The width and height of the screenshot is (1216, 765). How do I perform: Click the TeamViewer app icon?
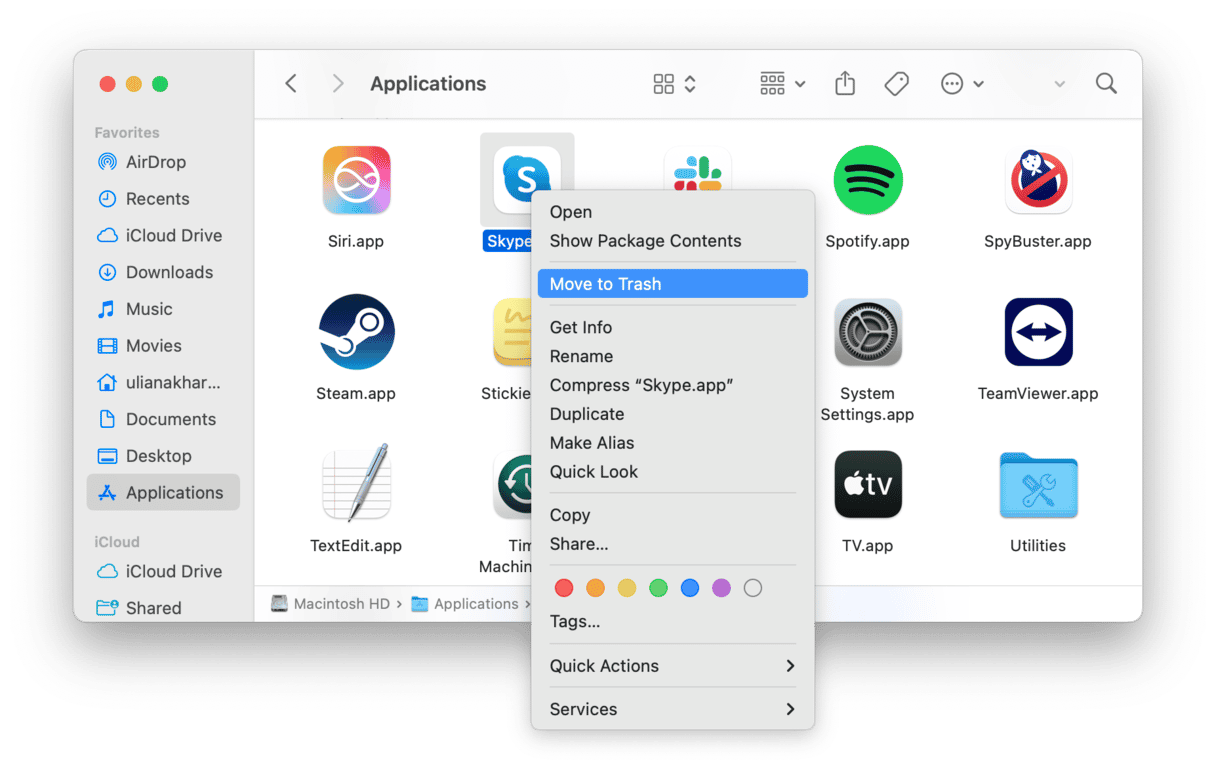[x=1038, y=333]
